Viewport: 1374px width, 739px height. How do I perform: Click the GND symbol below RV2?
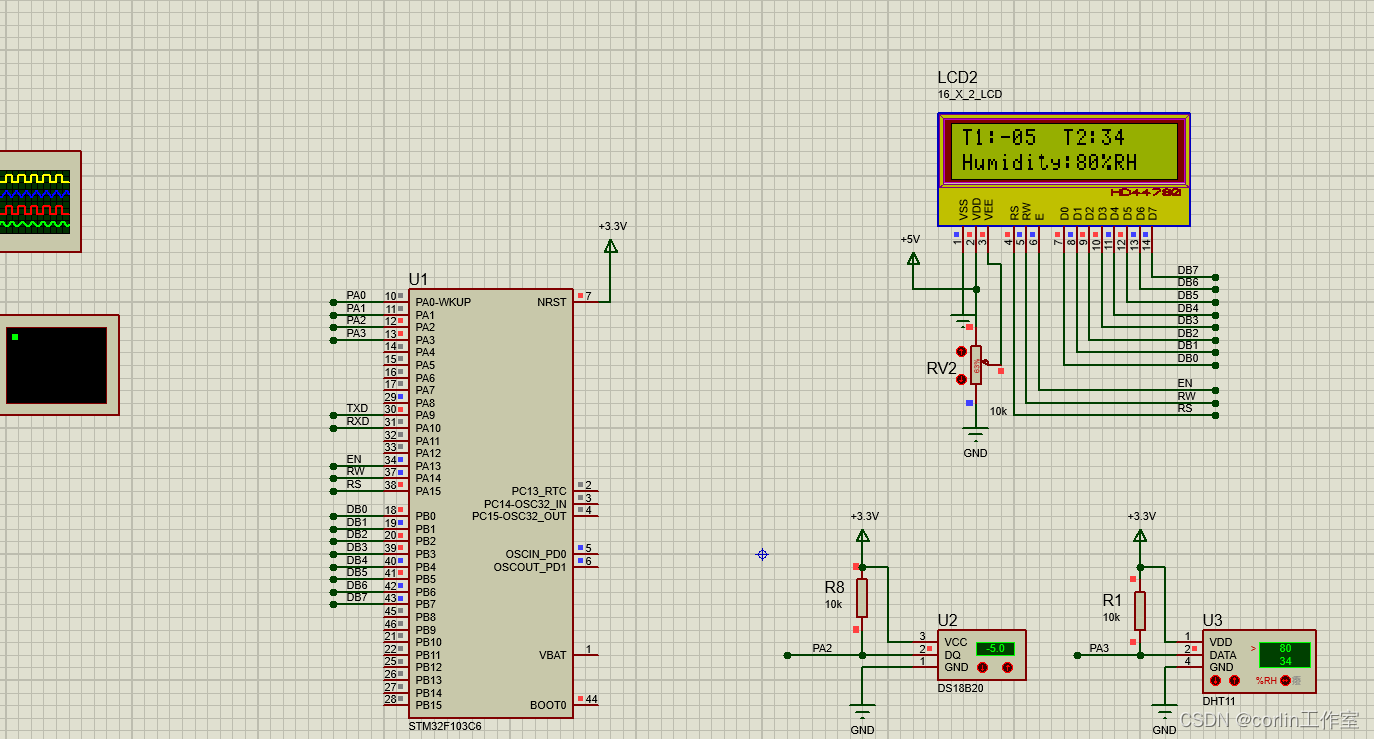pos(974,435)
